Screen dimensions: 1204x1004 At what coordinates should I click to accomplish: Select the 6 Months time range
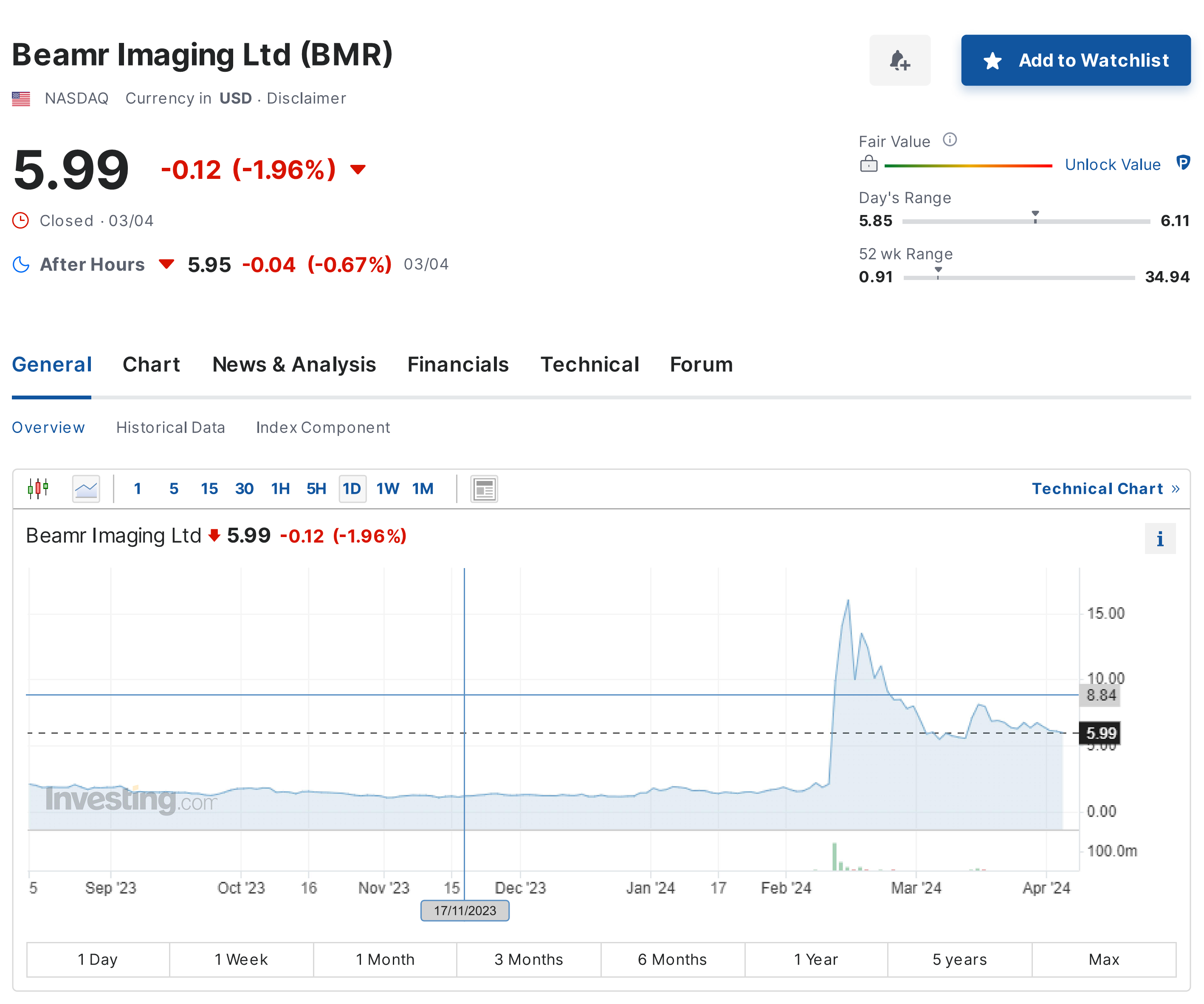point(672,959)
